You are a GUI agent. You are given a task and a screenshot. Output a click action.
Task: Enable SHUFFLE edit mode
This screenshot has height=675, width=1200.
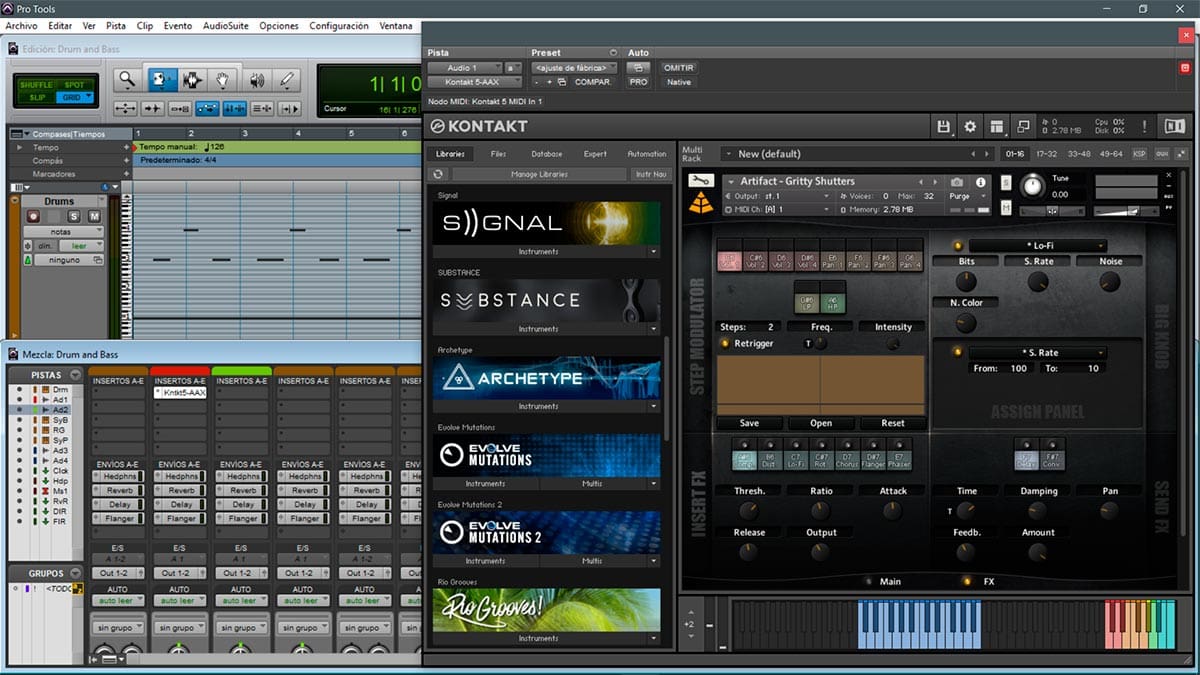click(35, 85)
